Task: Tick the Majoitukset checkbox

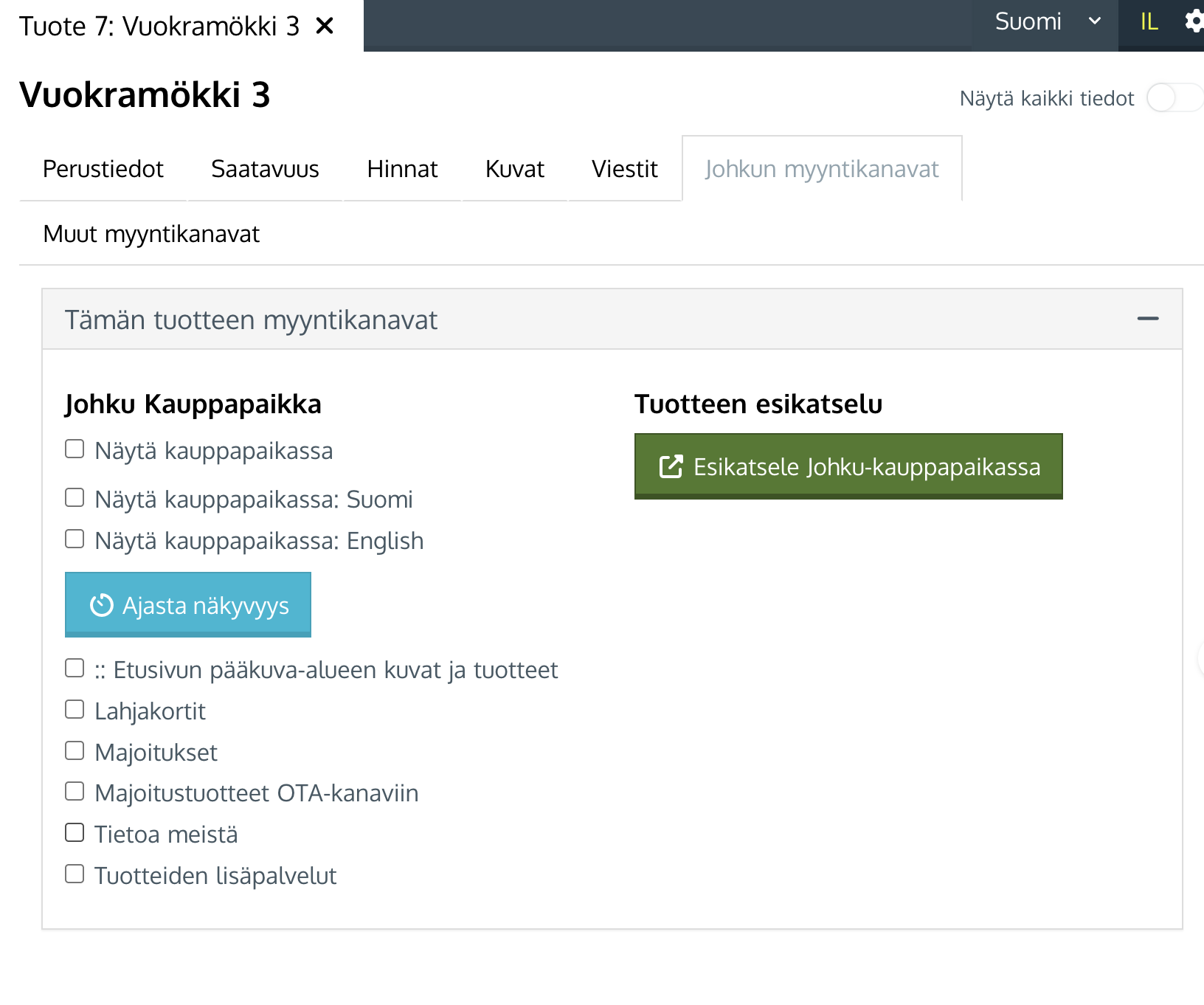Action: 75,750
